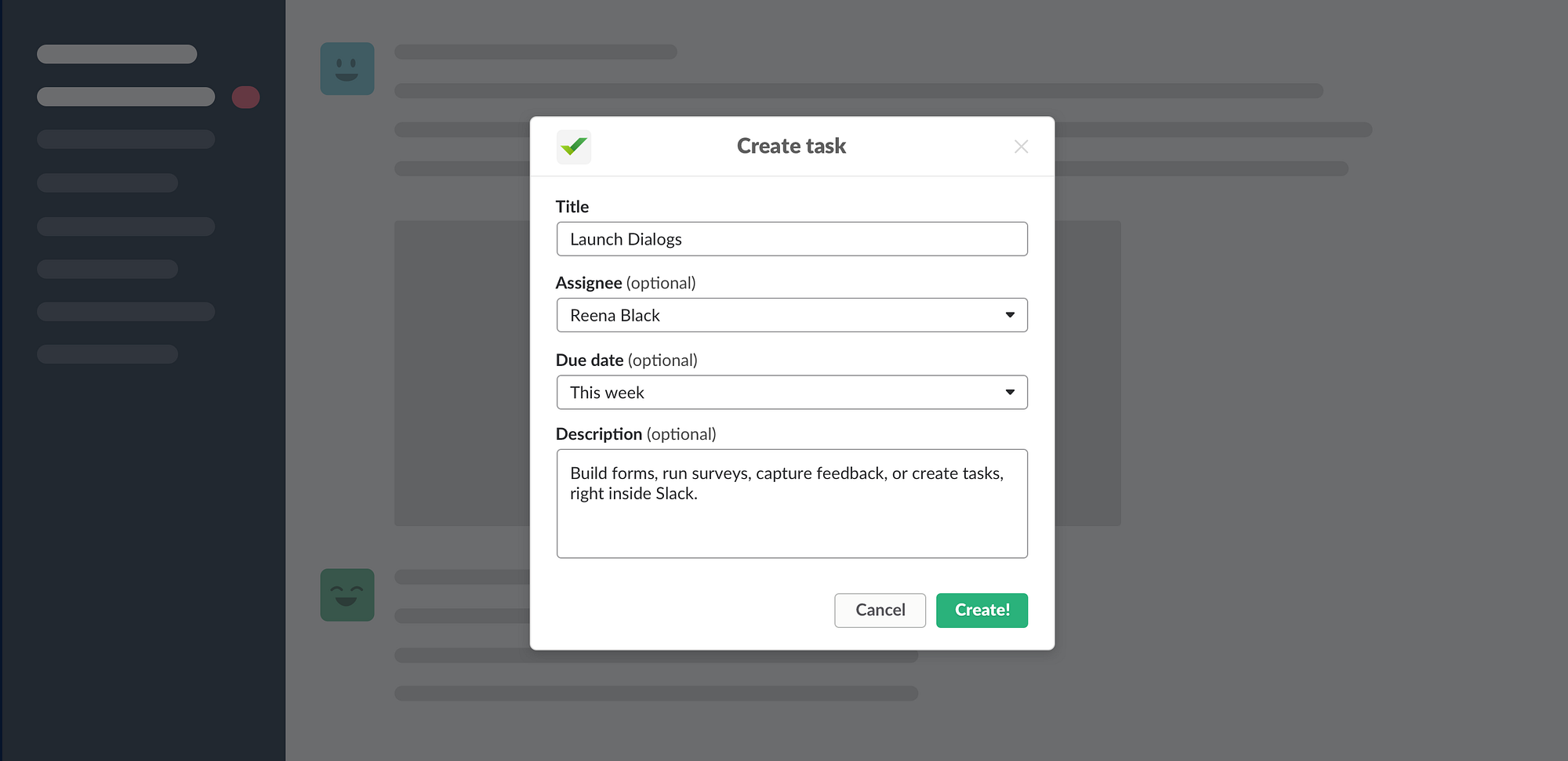
Task: Select the Launch Dialogs title text
Action: pyautogui.click(x=625, y=239)
